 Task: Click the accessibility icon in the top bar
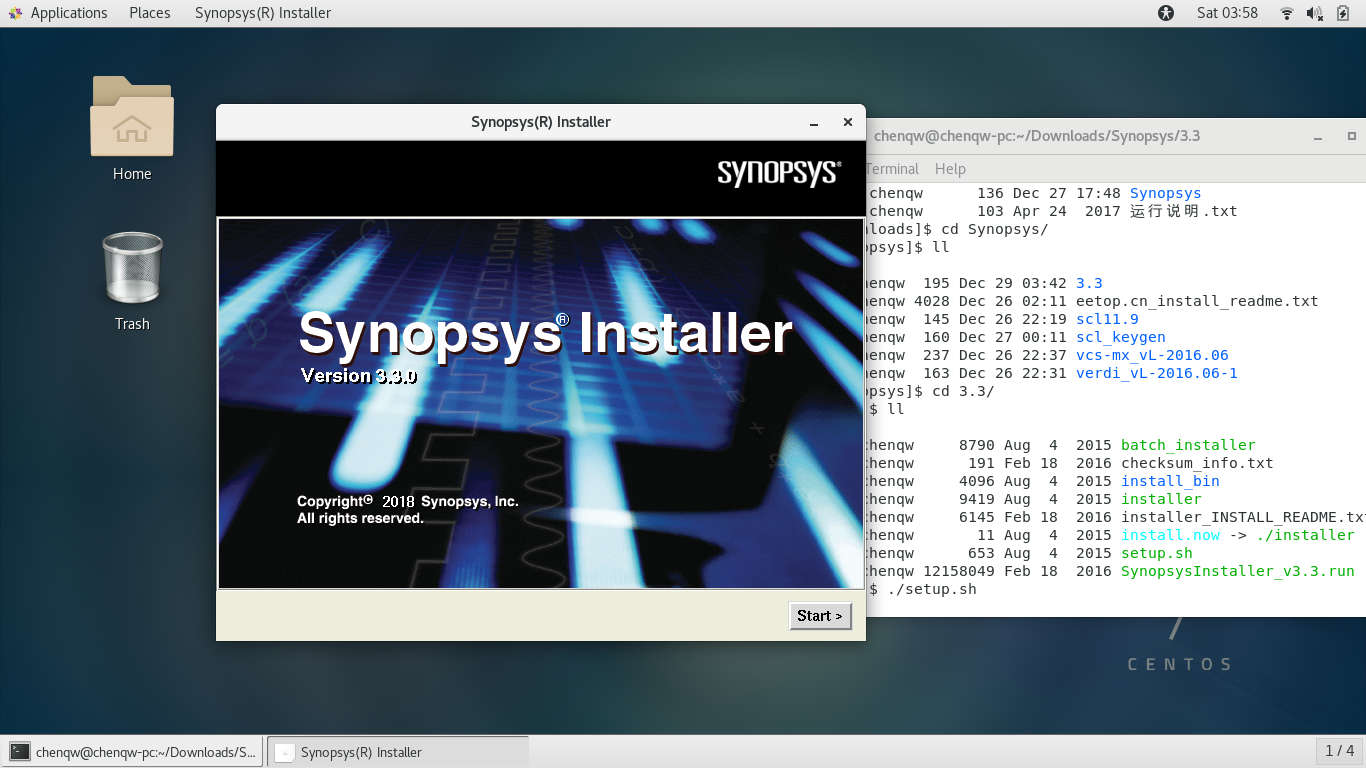1166,13
